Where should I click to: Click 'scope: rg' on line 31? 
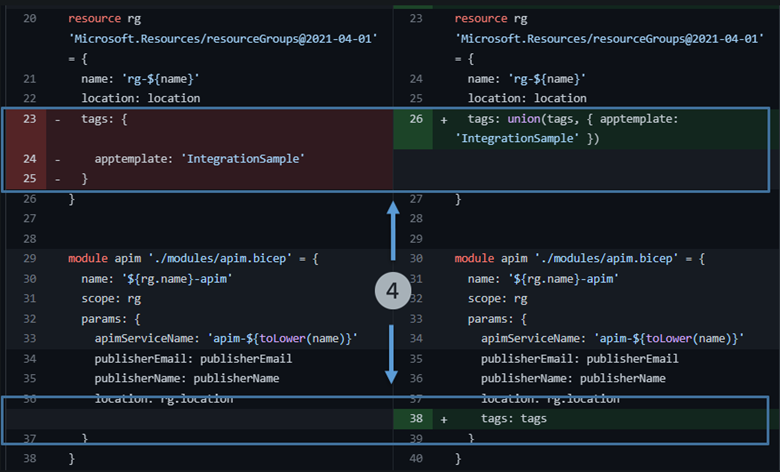(x=111, y=298)
